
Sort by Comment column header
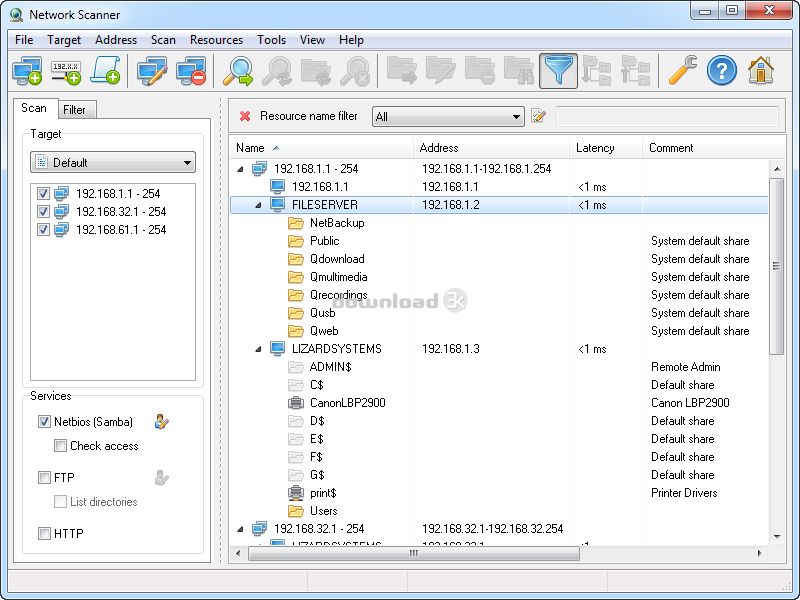pos(713,148)
